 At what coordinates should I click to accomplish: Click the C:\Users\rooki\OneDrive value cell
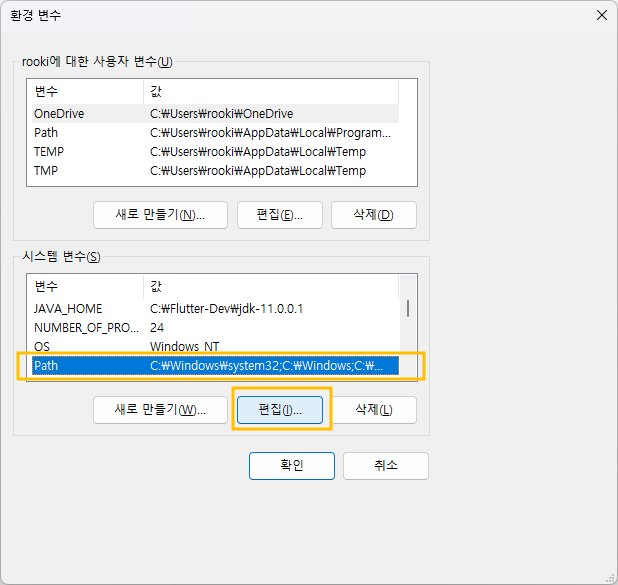click(x=222, y=114)
